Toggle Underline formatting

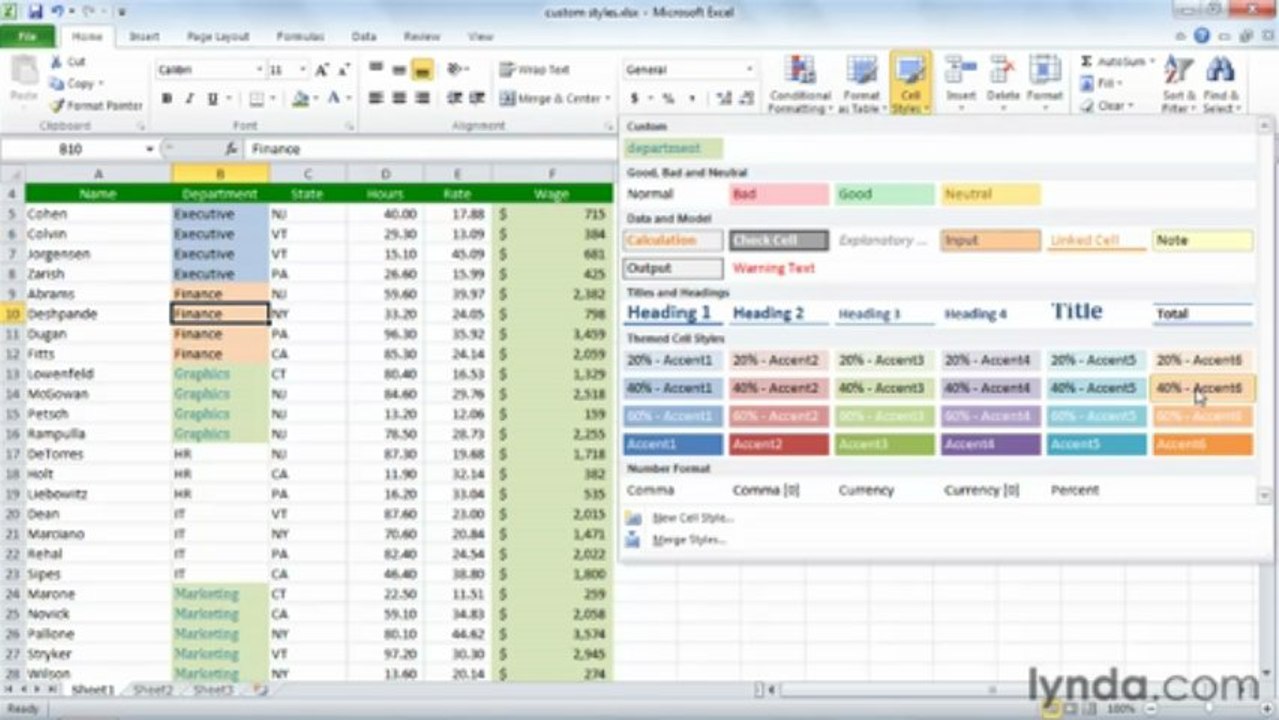coord(212,99)
